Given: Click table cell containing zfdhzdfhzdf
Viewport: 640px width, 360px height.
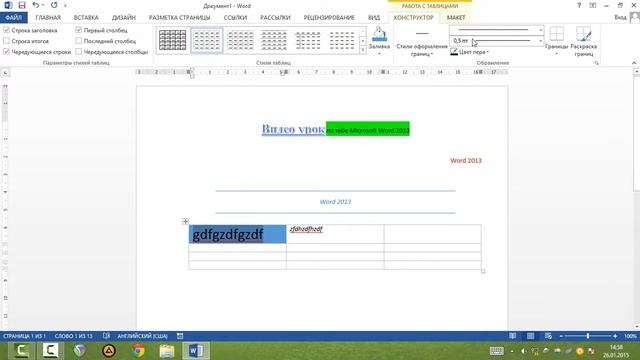Looking at the screenshot, I should [x=335, y=234].
